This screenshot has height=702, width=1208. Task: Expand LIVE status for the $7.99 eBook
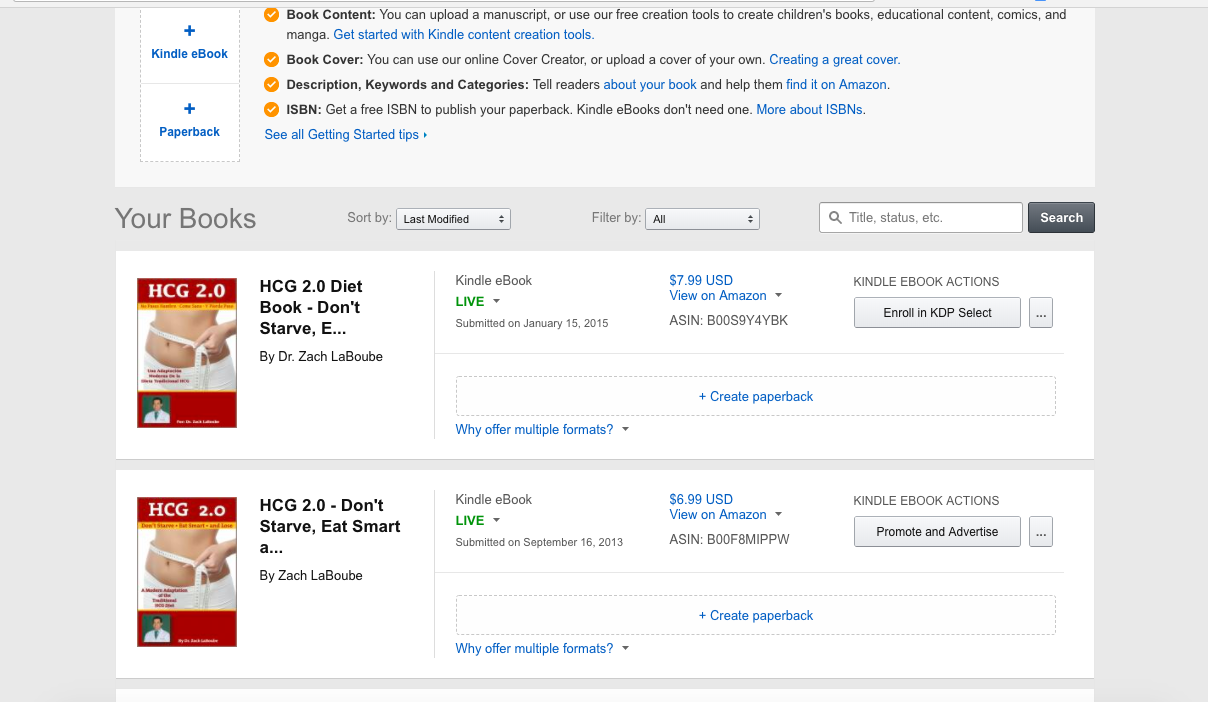pyautogui.click(x=478, y=301)
